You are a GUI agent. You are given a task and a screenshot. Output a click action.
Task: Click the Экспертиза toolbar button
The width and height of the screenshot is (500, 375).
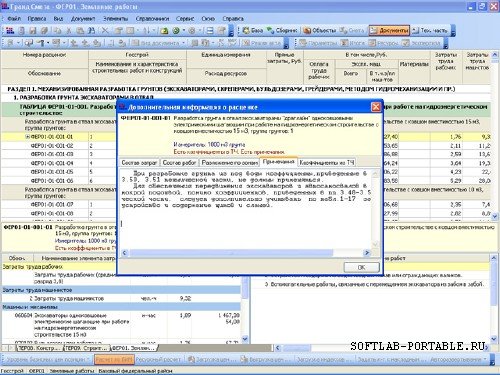(x=421, y=43)
